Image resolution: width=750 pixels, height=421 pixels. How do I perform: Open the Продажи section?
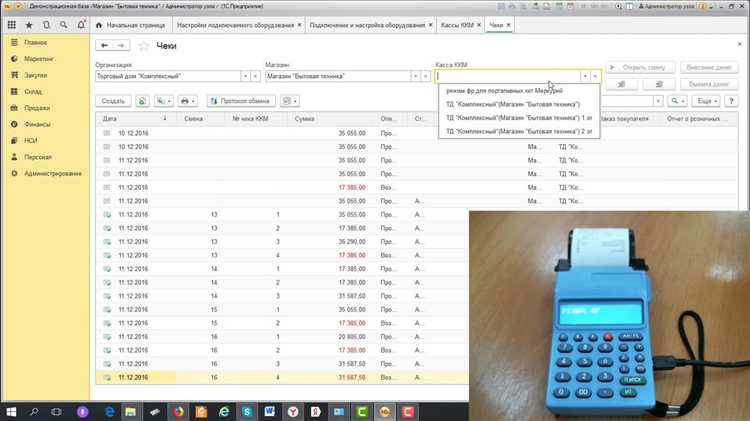click(x=37, y=108)
